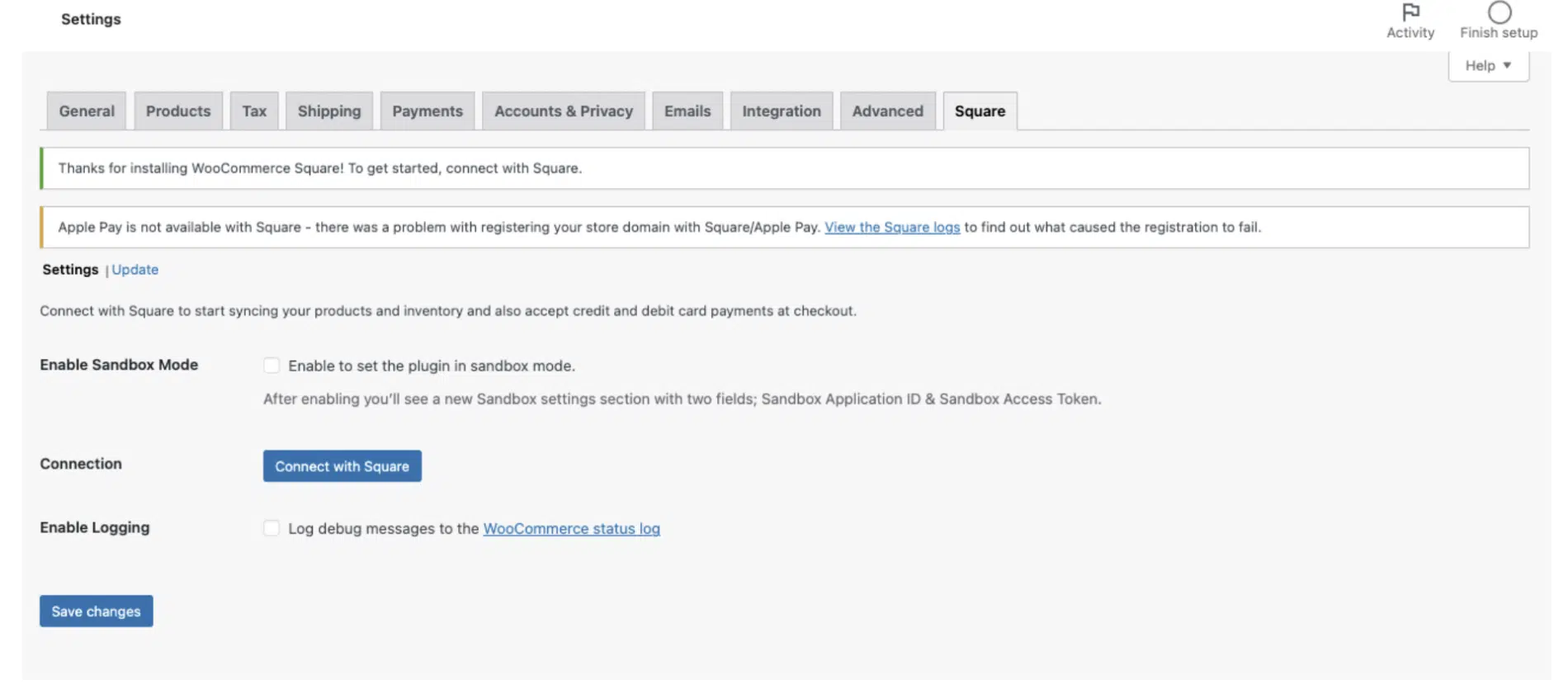The image size is (1568, 685).
Task: Click the Activity flag icon
Action: click(1410, 12)
